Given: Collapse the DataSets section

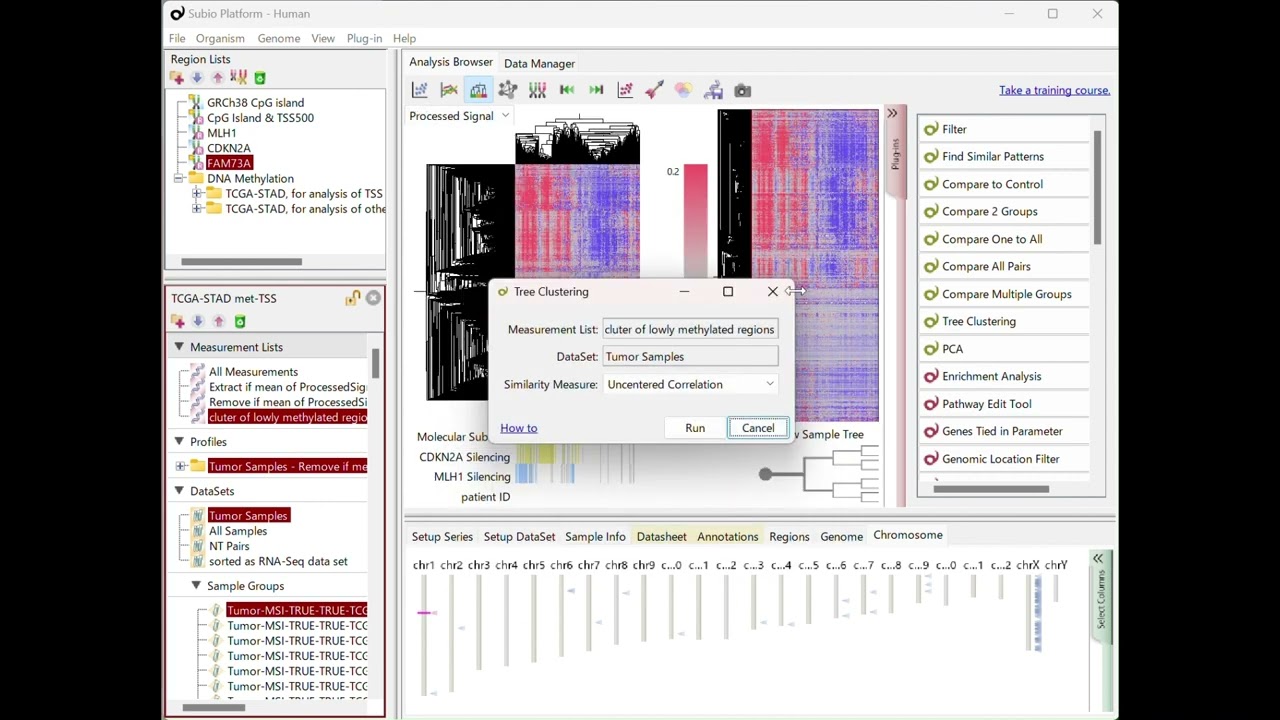Looking at the screenshot, I should (x=179, y=491).
